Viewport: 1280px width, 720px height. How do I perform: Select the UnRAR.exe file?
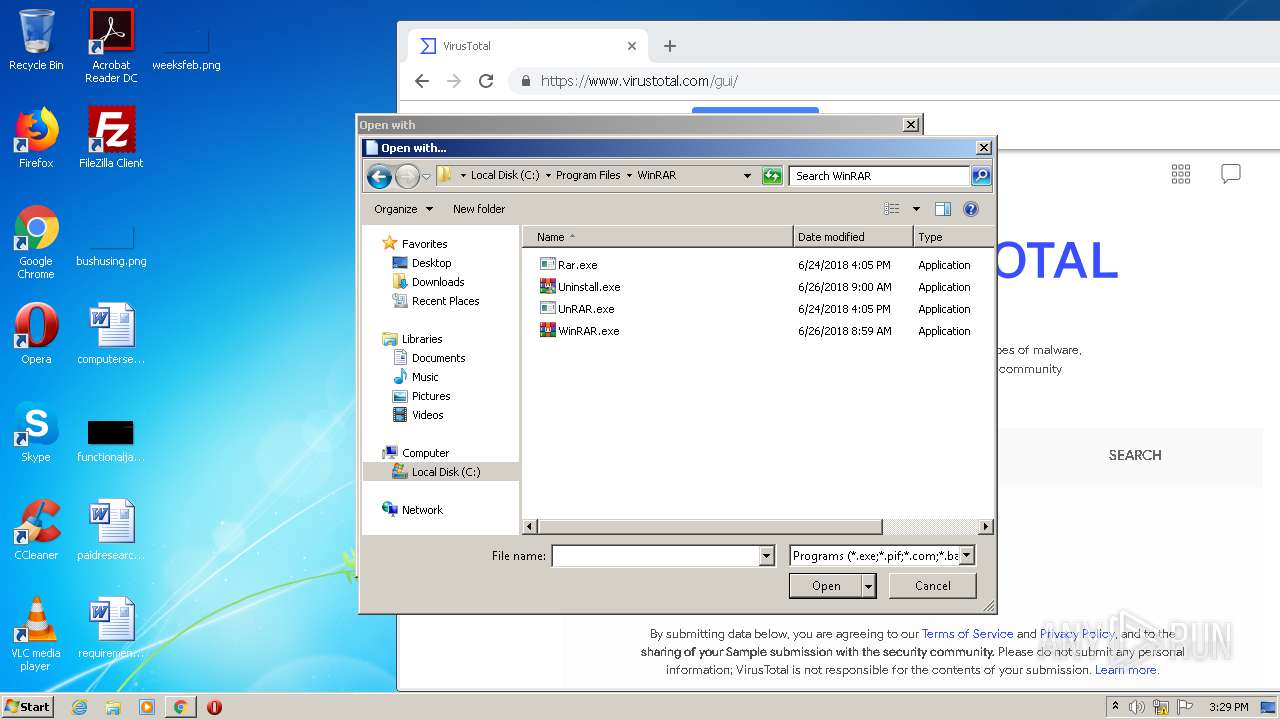577,309
